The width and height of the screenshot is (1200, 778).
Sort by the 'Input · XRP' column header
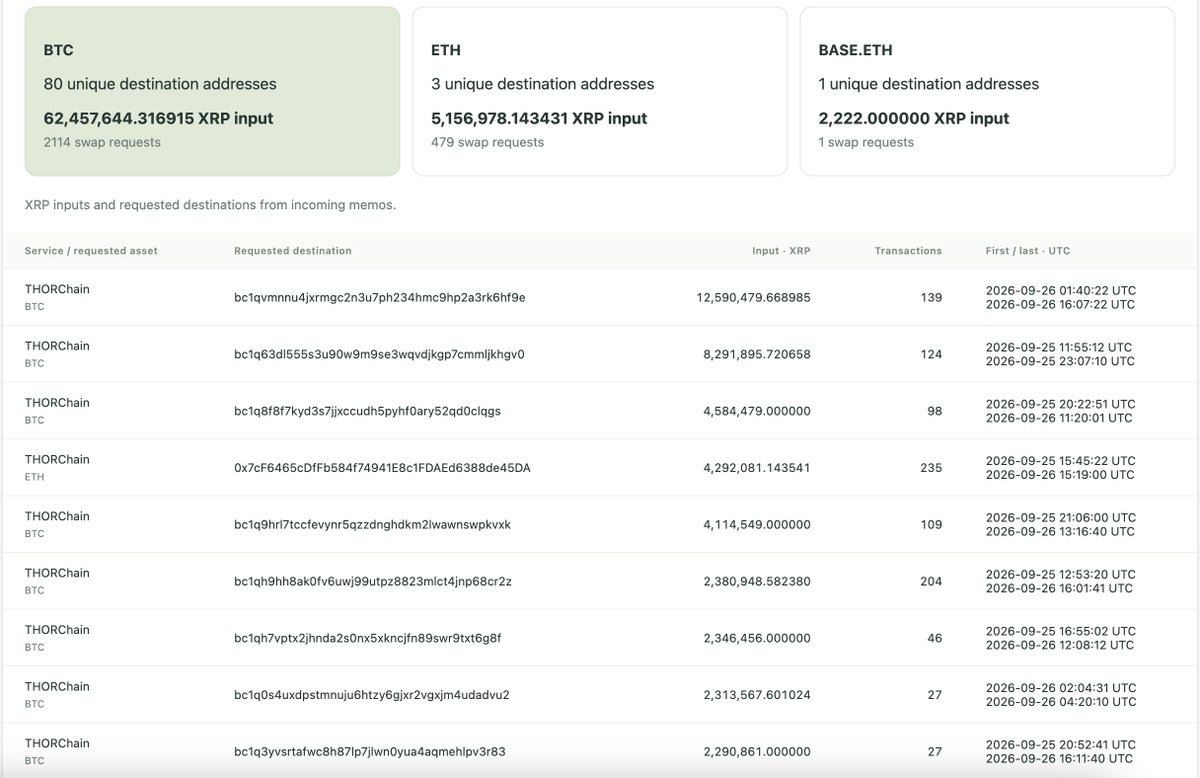pyautogui.click(x=781, y=251)
